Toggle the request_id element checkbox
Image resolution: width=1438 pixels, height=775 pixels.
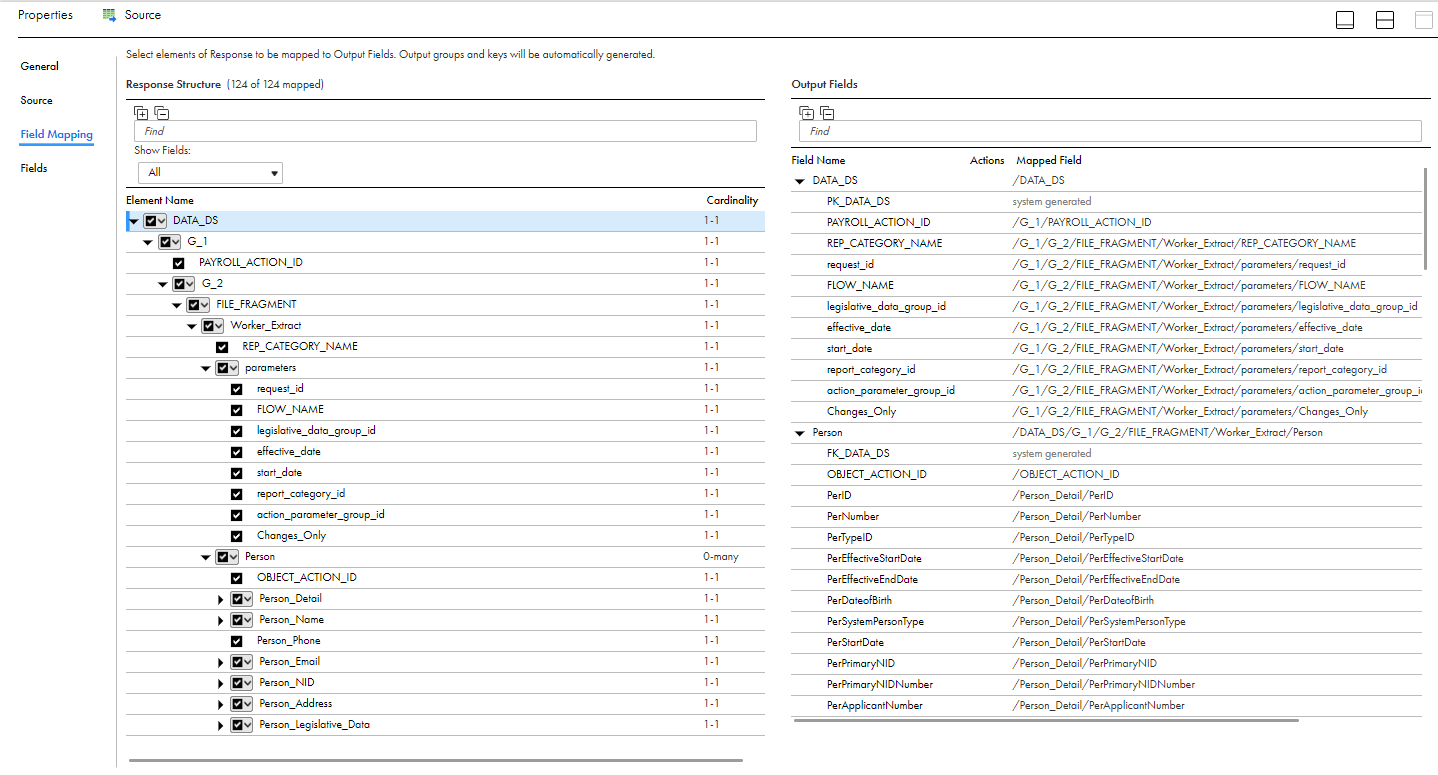(x=237, y=389)
